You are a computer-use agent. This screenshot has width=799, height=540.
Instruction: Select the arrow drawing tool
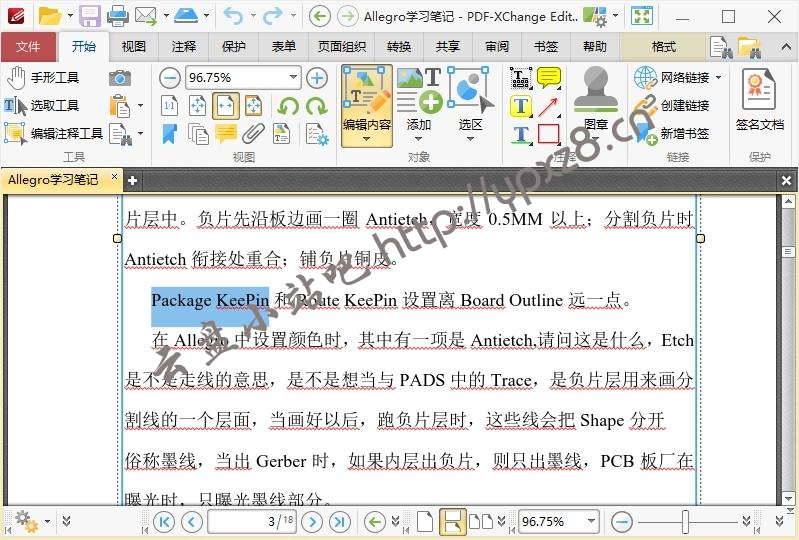tap(549, 106)
